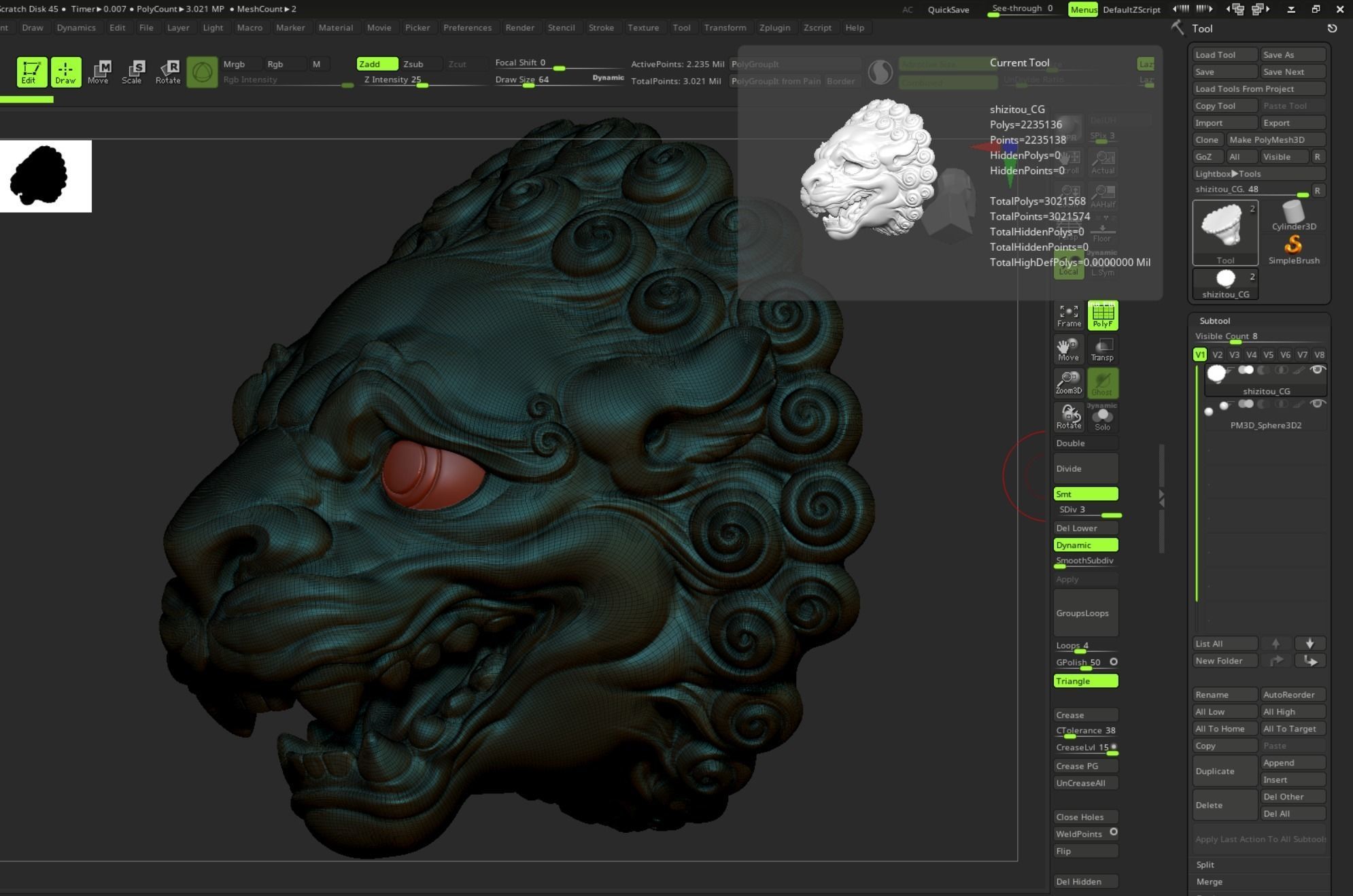Move subtool up with the up arrow
This screenshot has width=1353, height=896.
tap(1275, 643)
